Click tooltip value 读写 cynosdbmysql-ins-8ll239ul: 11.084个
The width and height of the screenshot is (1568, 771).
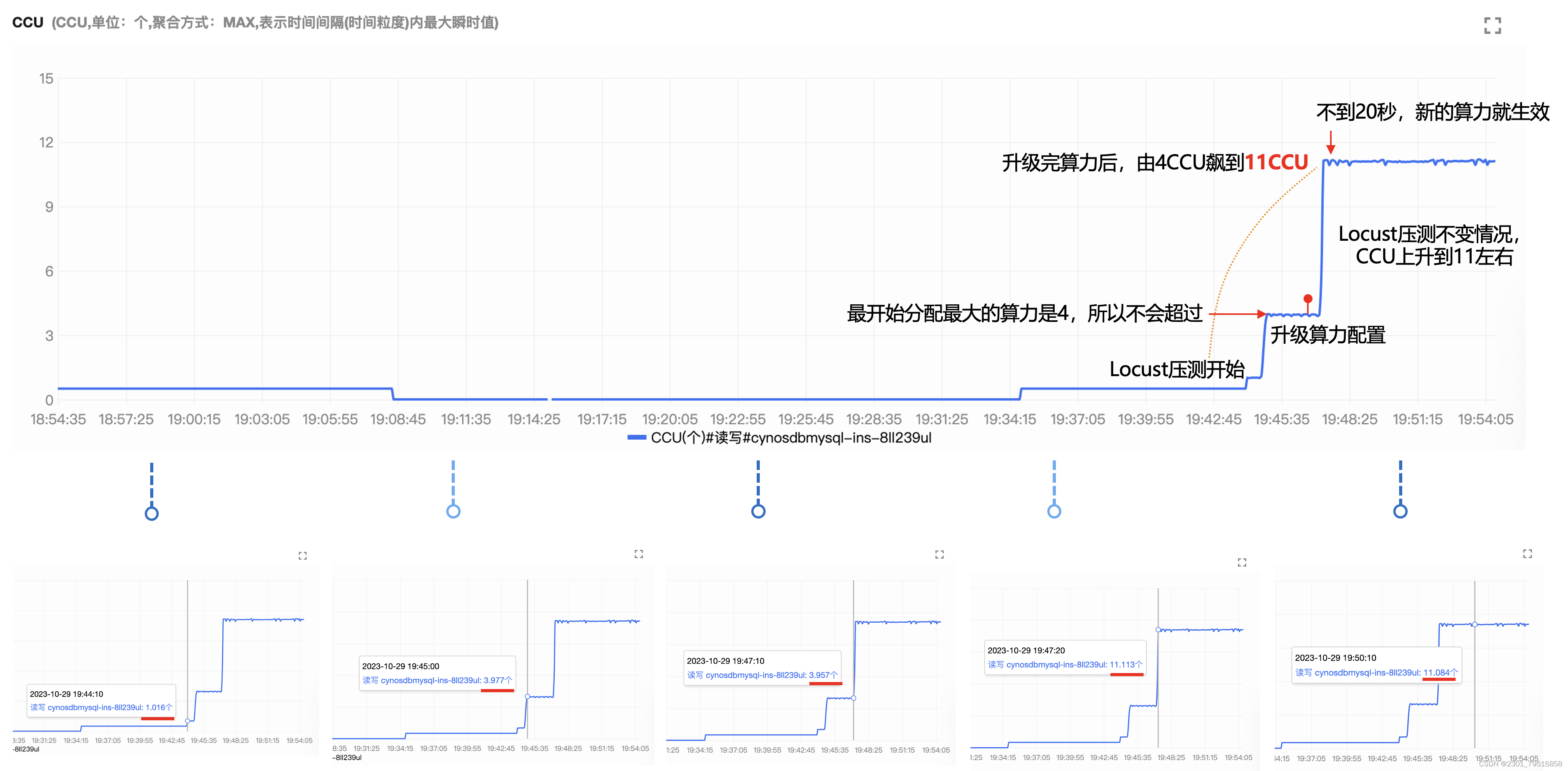tap(1377, 672)
